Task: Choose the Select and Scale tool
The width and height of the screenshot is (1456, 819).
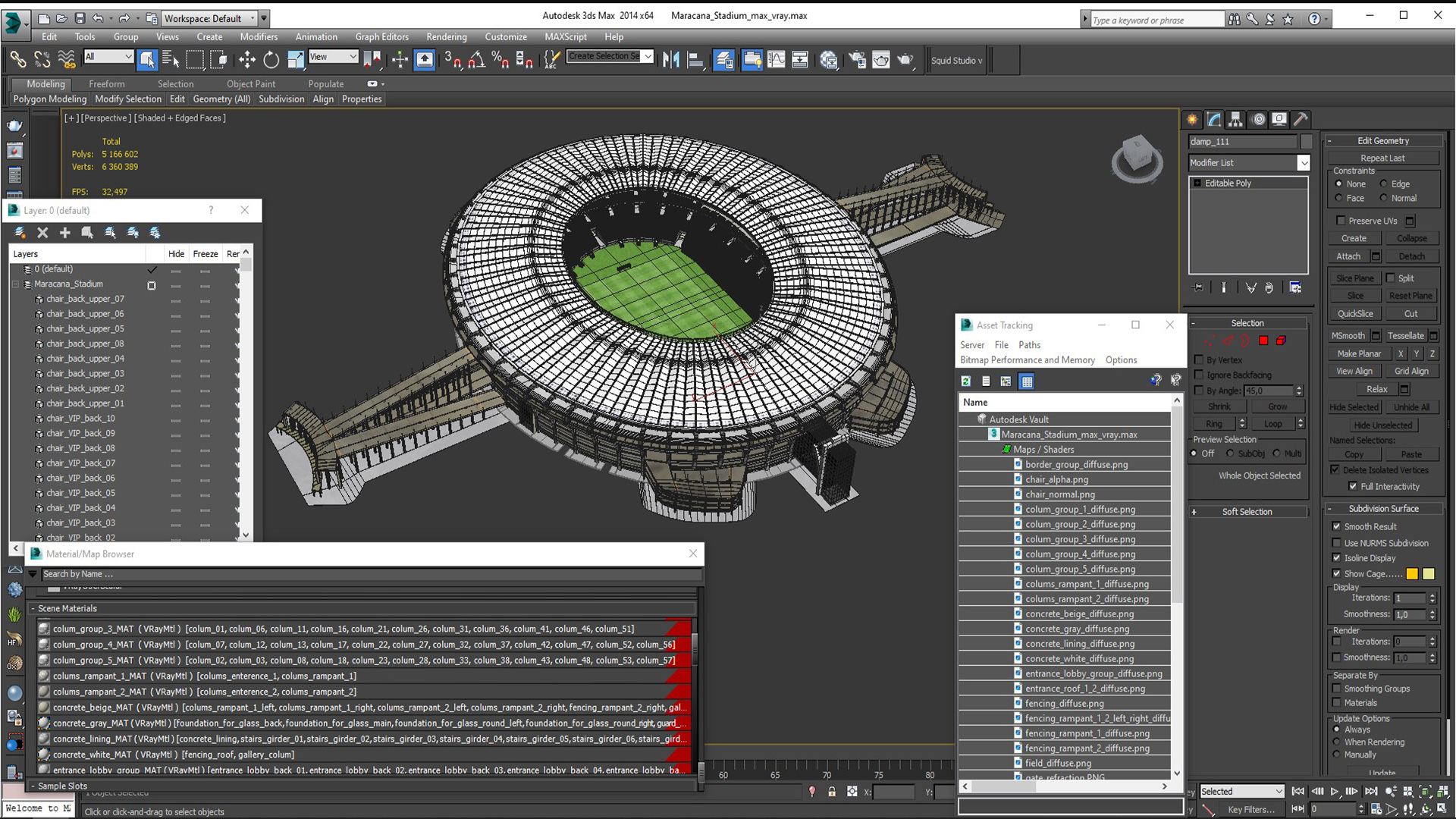Action: (x=295, y=59)
